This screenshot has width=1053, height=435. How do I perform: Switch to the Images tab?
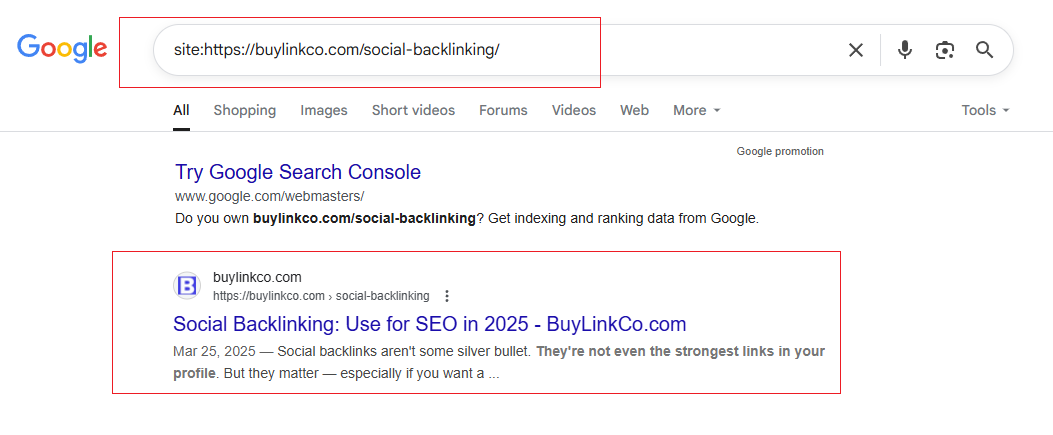[x=324, y=110]
